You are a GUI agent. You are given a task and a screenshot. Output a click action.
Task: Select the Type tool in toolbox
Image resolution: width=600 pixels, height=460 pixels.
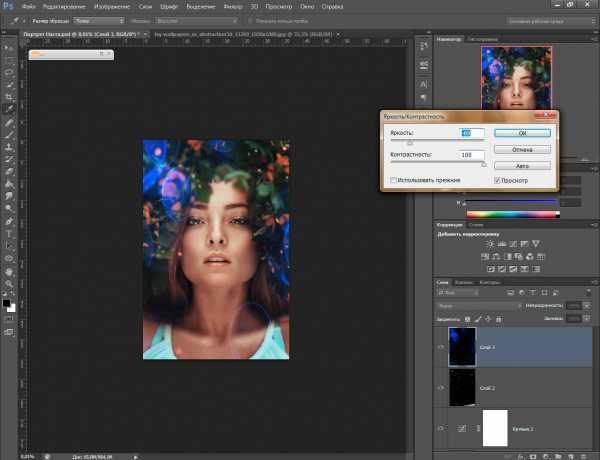[8, 233]
